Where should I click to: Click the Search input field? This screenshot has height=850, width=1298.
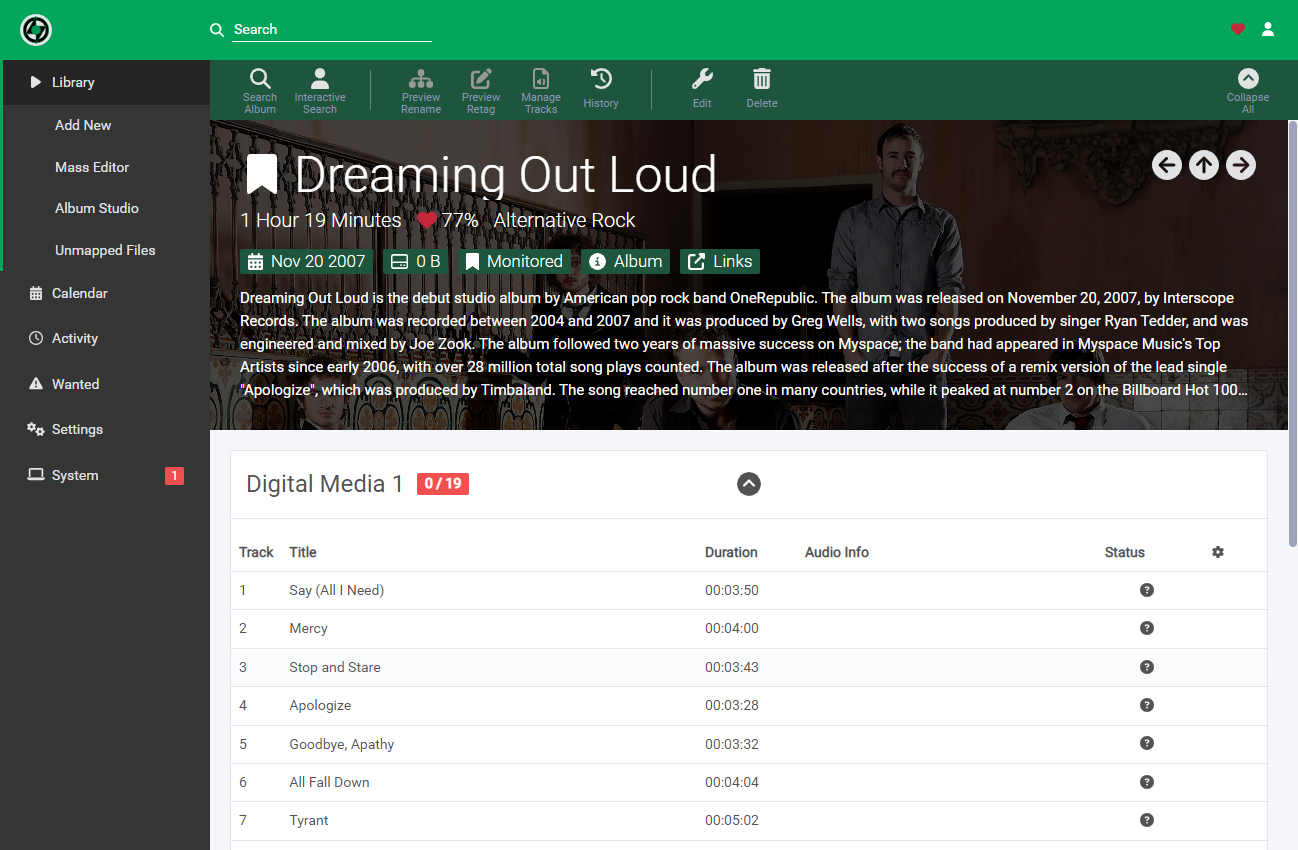(332, 30)
